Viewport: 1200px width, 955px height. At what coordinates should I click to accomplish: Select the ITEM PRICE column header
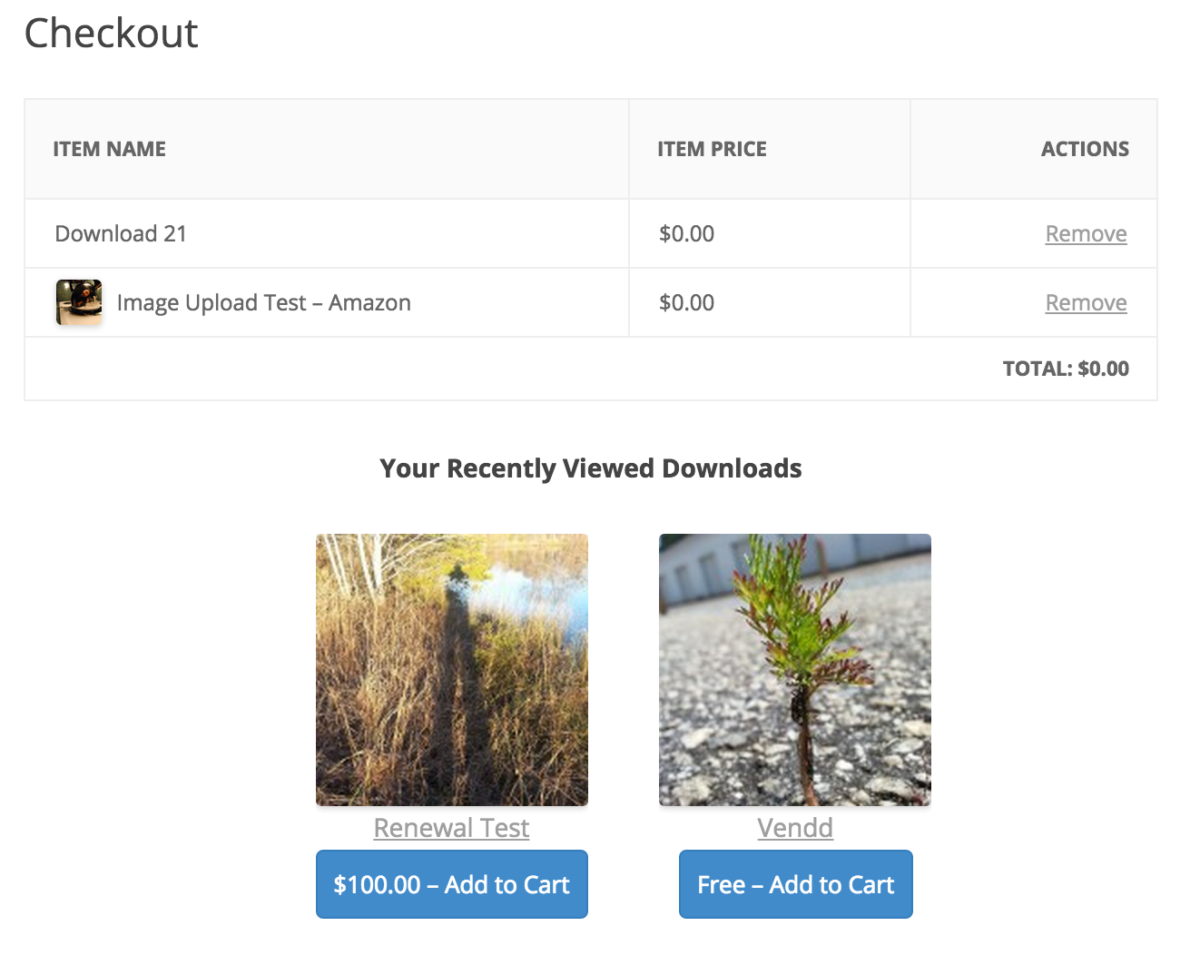pos(712,148)
